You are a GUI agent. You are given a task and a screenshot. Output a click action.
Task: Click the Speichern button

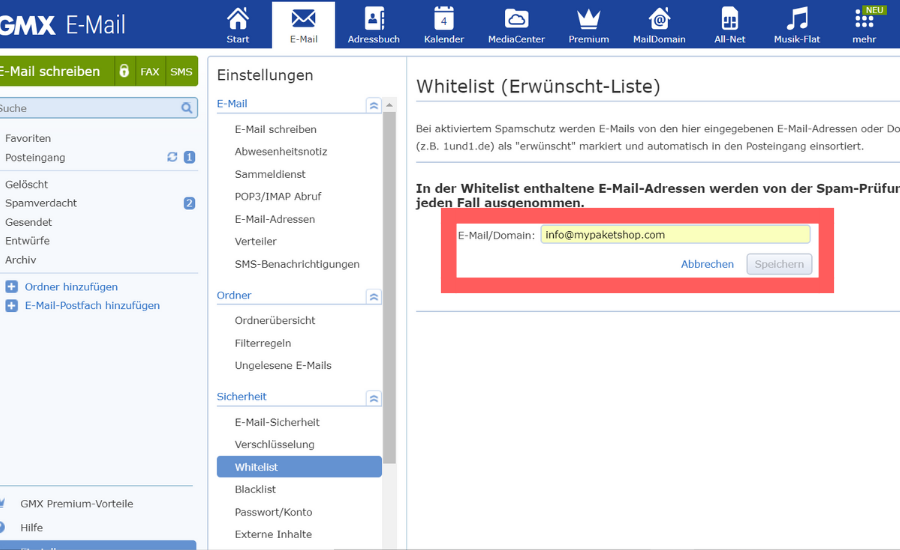[779, 264]
